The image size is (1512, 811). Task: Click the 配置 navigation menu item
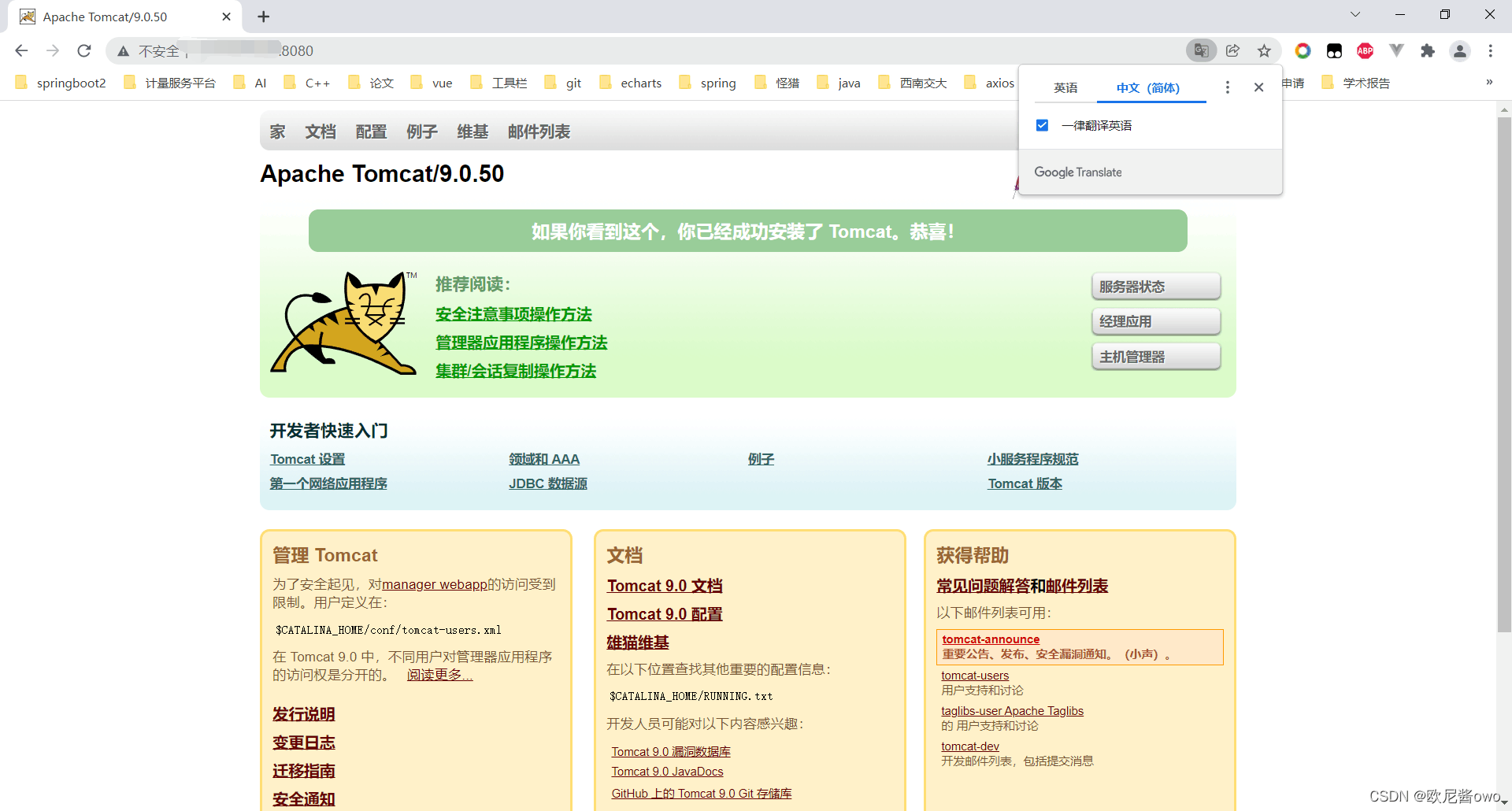(371, 131)
